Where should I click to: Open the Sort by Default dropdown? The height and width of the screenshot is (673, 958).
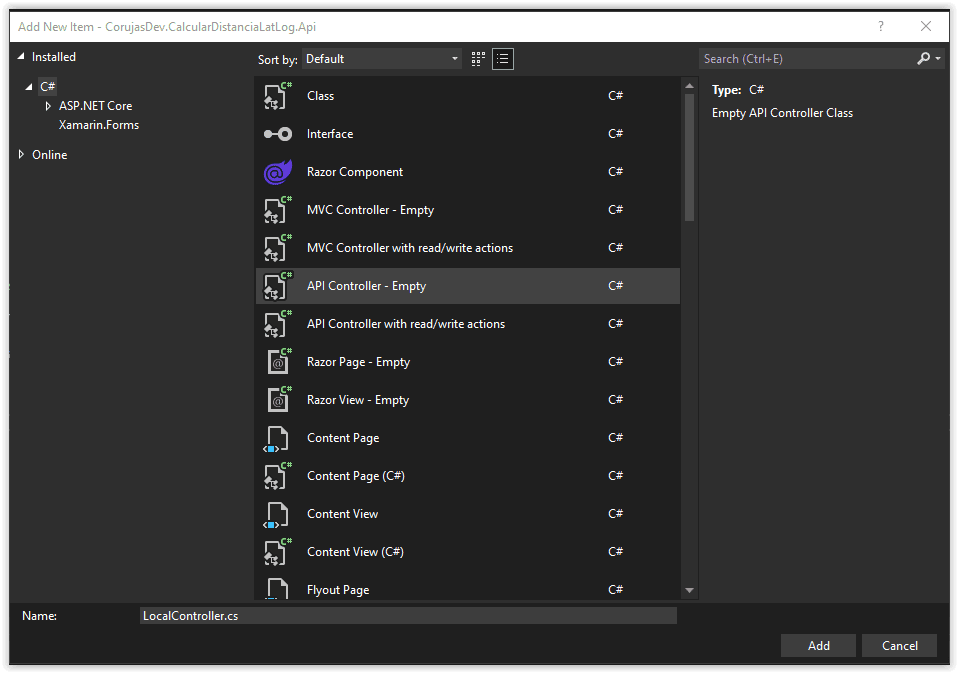tap(382, 59)
